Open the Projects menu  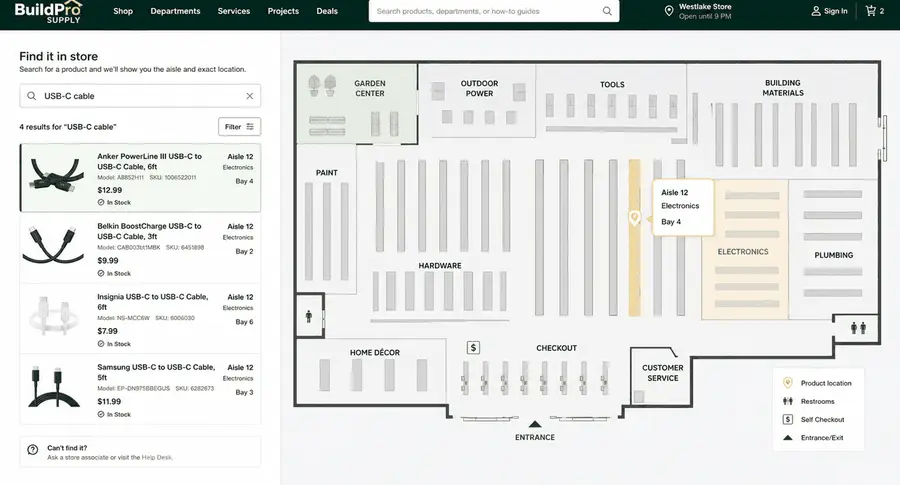(x=283, y=11)
